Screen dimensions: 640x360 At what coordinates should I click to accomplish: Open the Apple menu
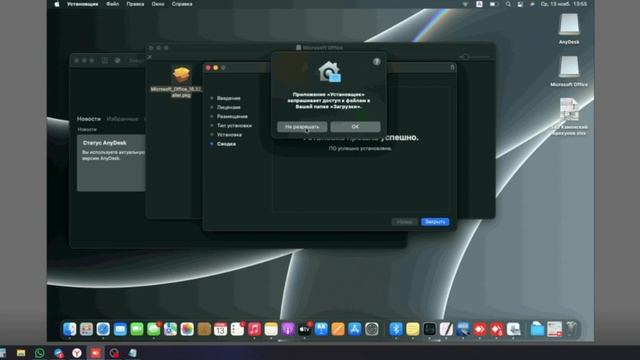coord(57,4)
